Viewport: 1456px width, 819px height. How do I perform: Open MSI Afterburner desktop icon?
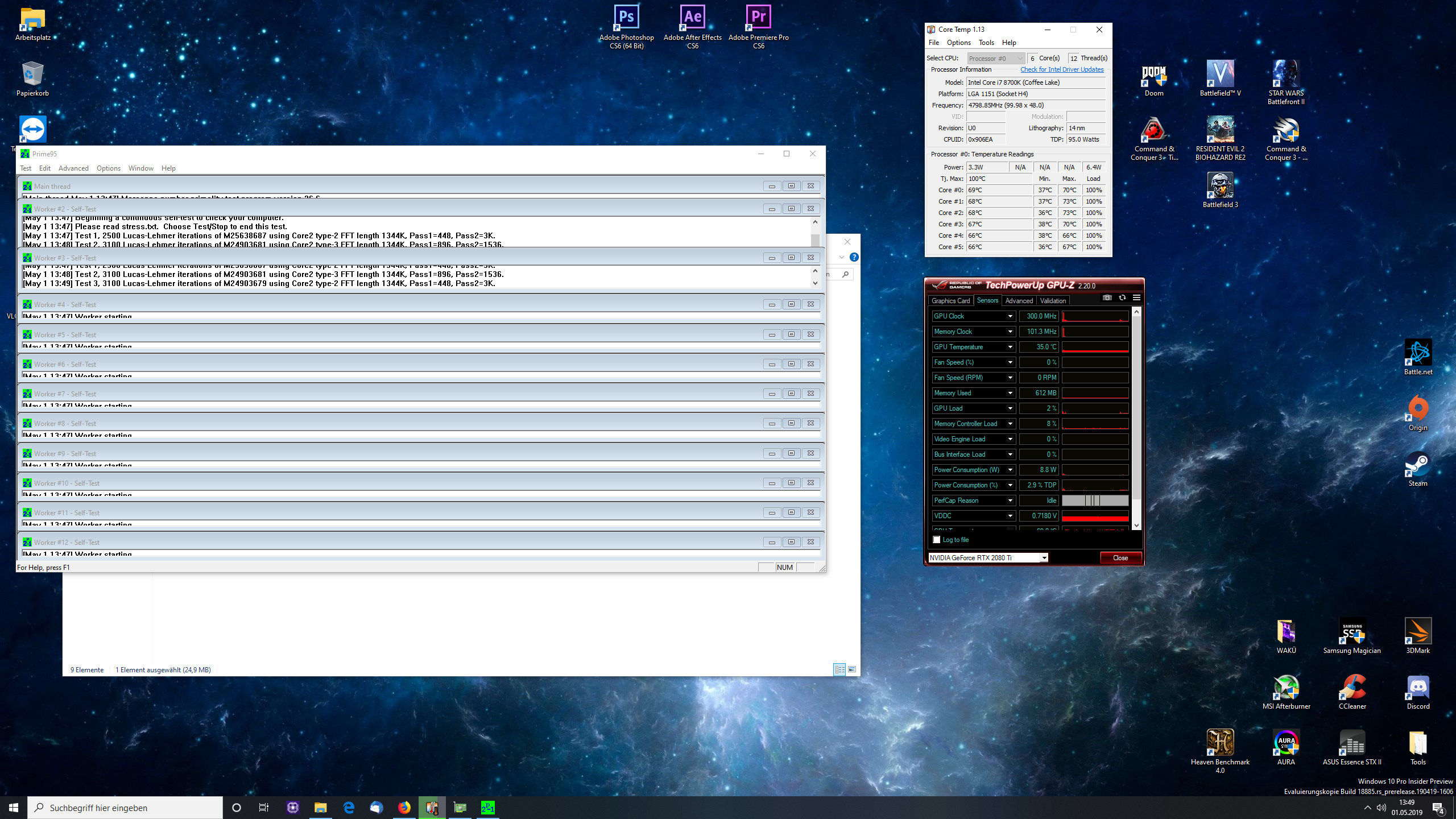(x=1286, y=687)
